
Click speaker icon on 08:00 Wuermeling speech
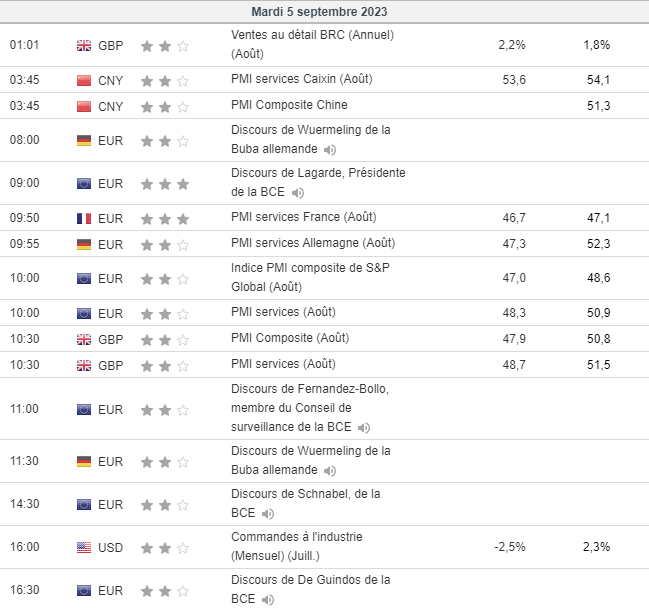[329, 150]
